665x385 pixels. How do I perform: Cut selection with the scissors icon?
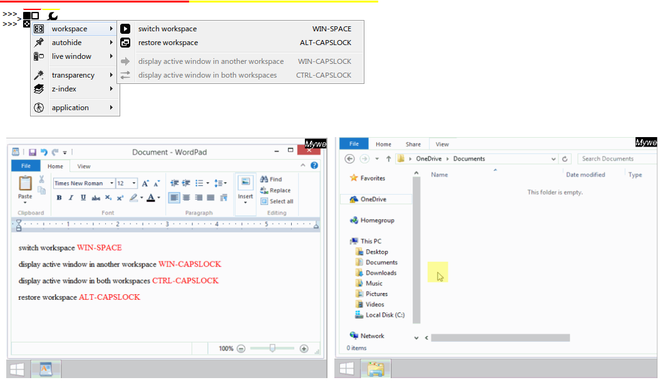(42, 179)
